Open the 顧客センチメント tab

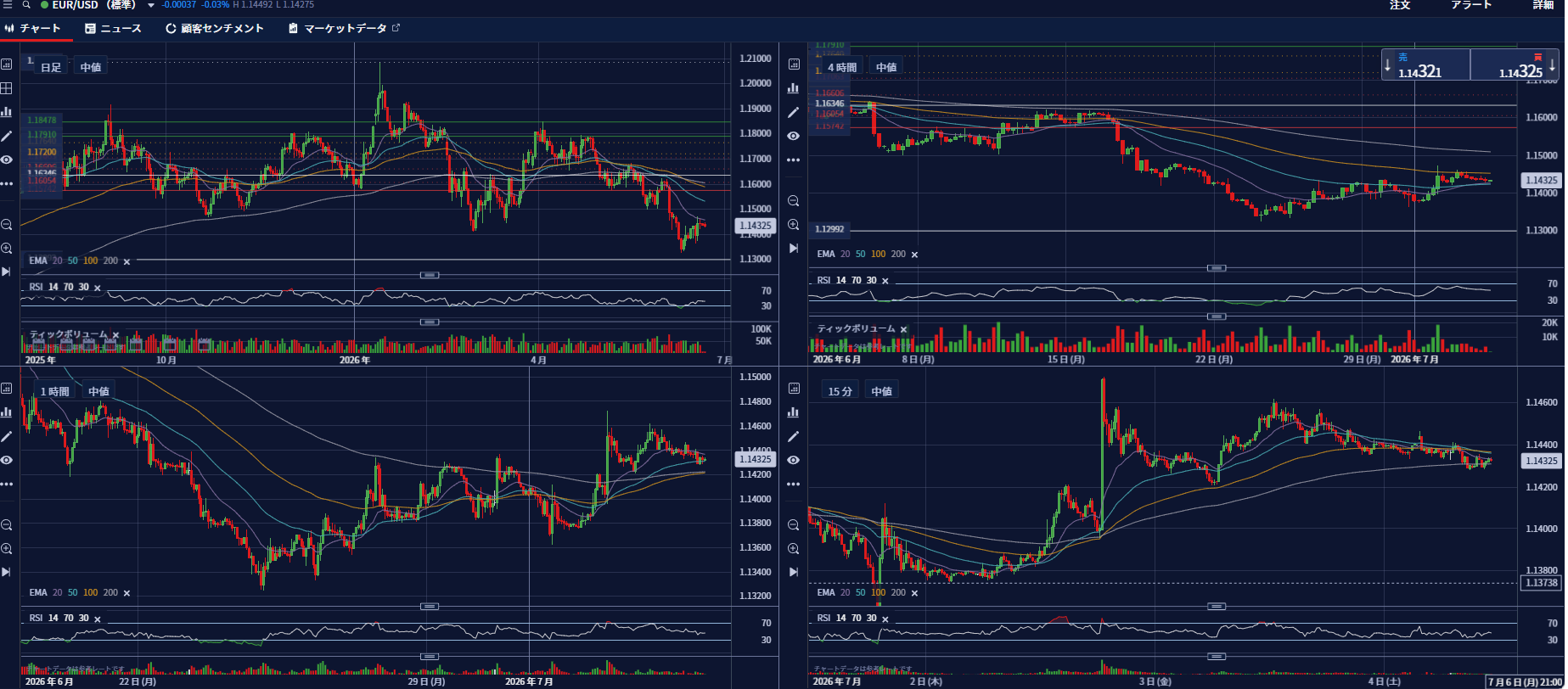click(x=215, y=29)
